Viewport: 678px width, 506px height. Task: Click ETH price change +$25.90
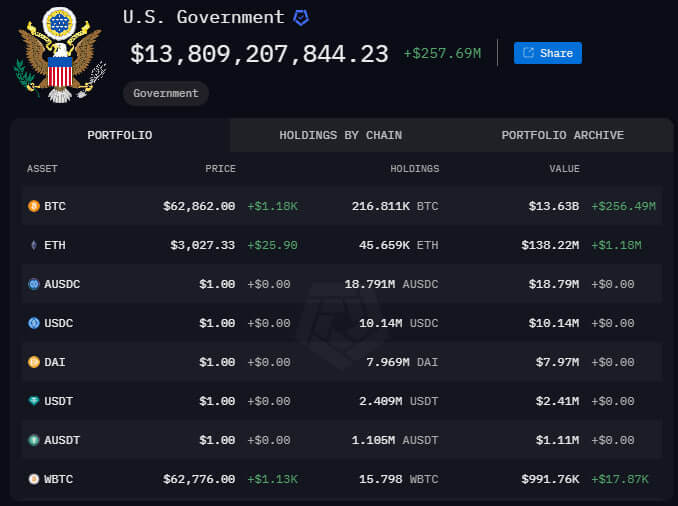[x=272, y=245]
